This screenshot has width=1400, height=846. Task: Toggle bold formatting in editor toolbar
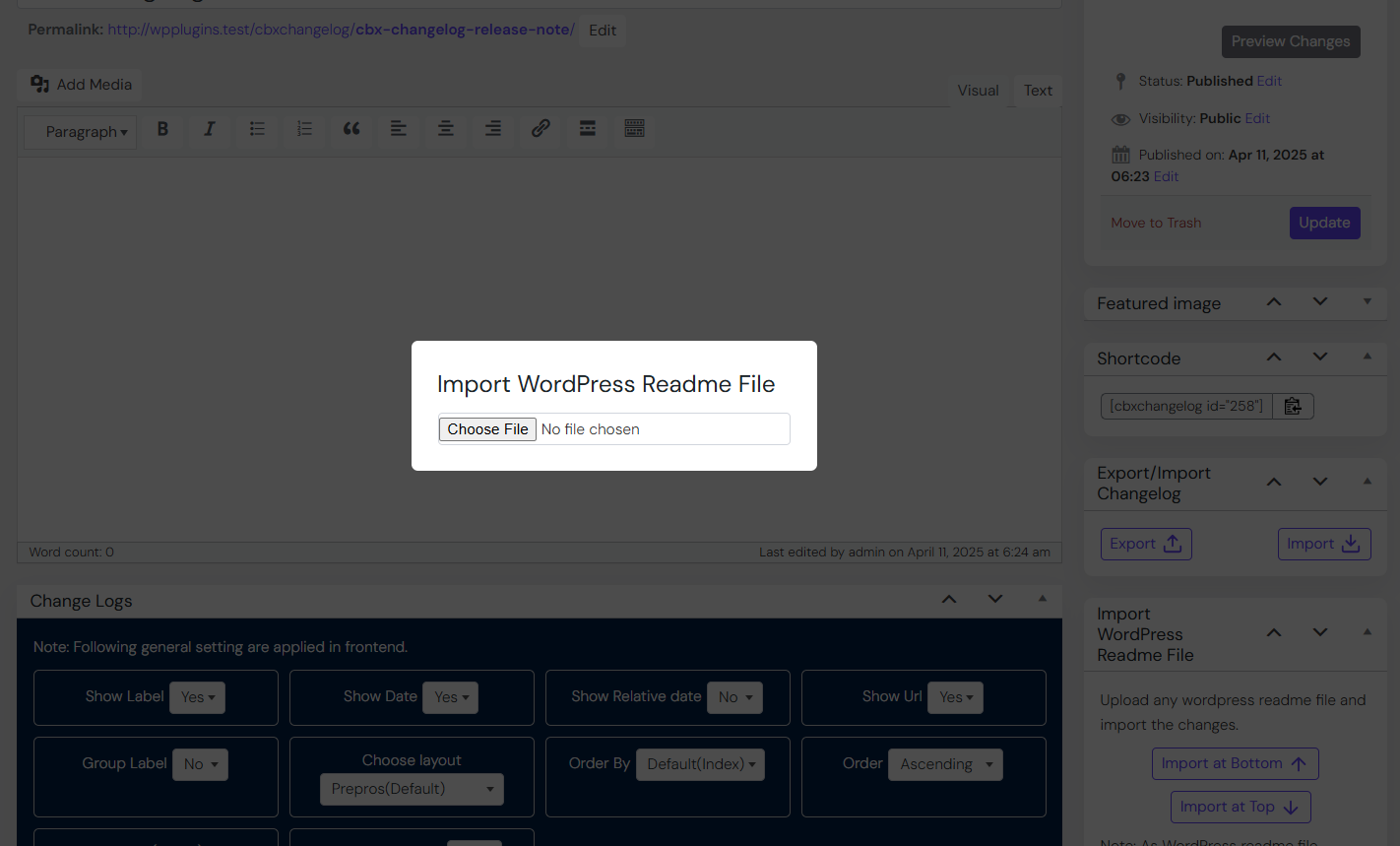point(162,129)
